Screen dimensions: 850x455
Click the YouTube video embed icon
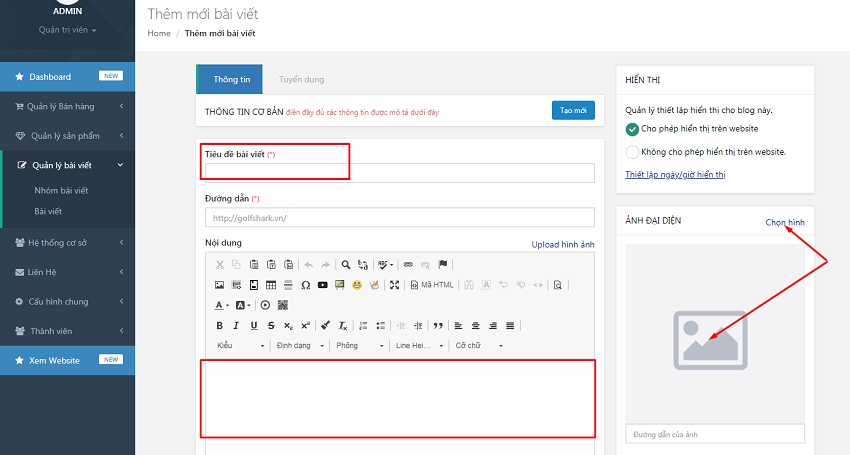(323, 285)
